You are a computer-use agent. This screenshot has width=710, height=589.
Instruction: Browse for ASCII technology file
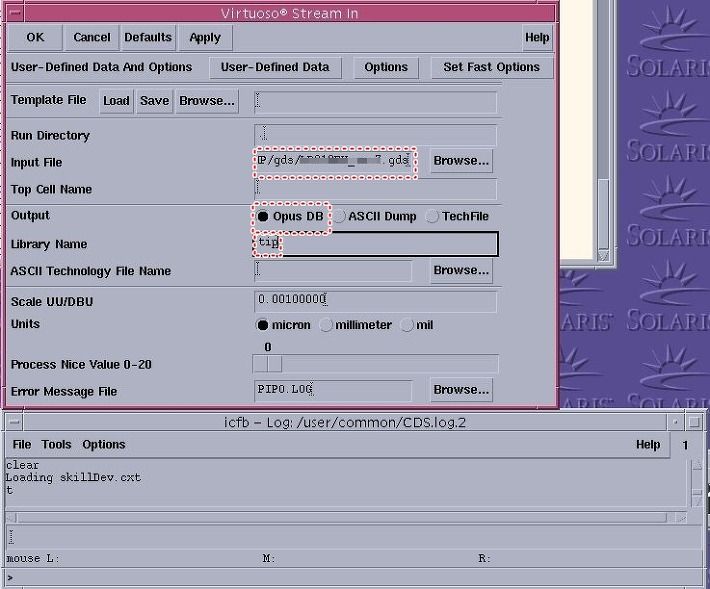click(461, 270)
